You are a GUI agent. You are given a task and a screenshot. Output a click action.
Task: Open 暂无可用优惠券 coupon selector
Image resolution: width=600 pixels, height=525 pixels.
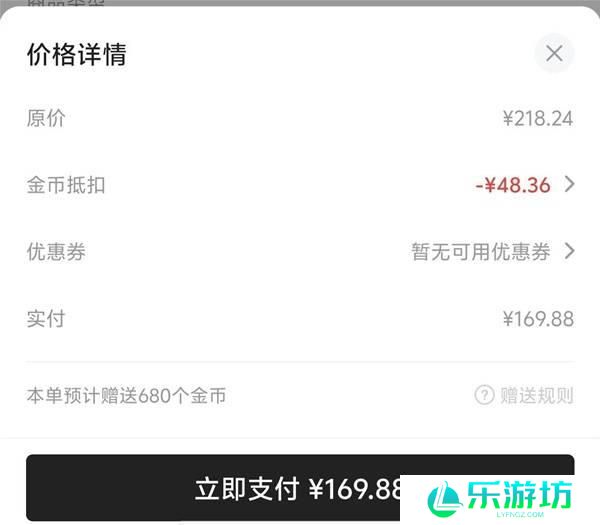click(x=481, y=252)
